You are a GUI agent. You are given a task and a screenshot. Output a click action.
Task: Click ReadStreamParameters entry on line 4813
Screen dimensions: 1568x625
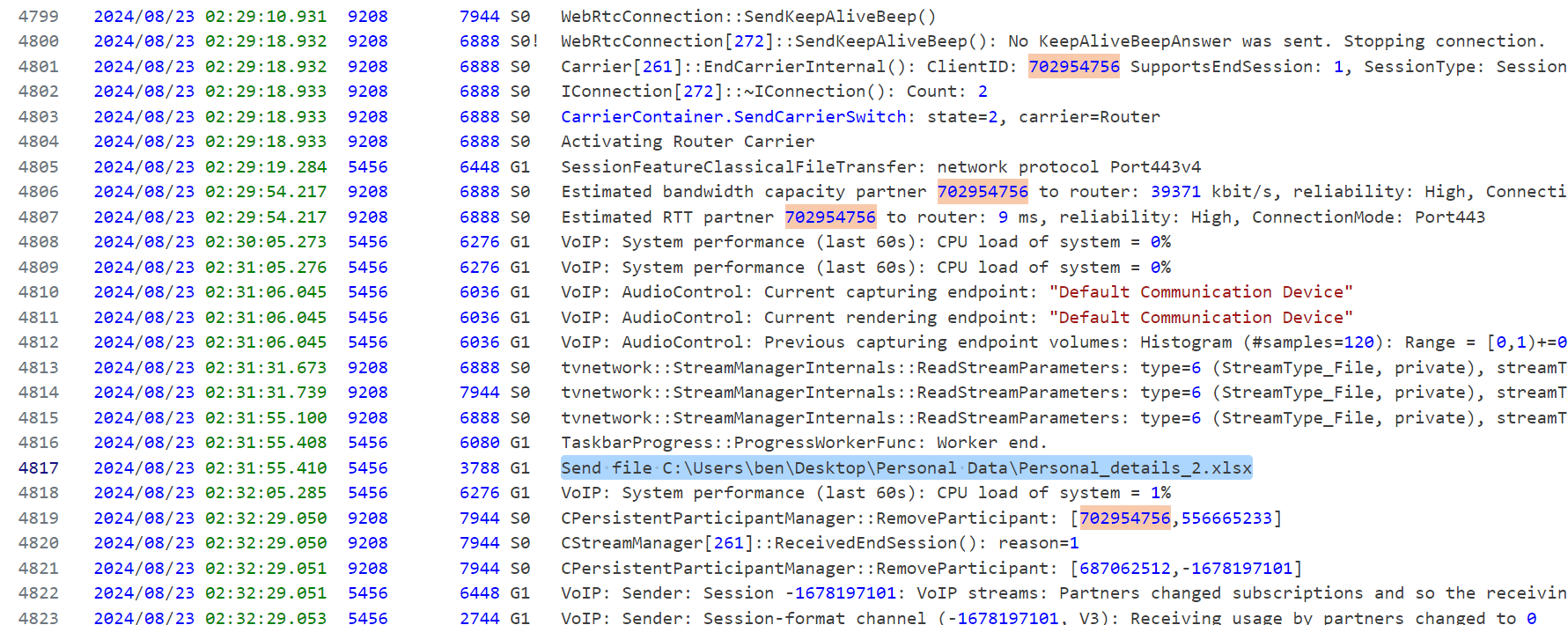tap(1064, 368)
